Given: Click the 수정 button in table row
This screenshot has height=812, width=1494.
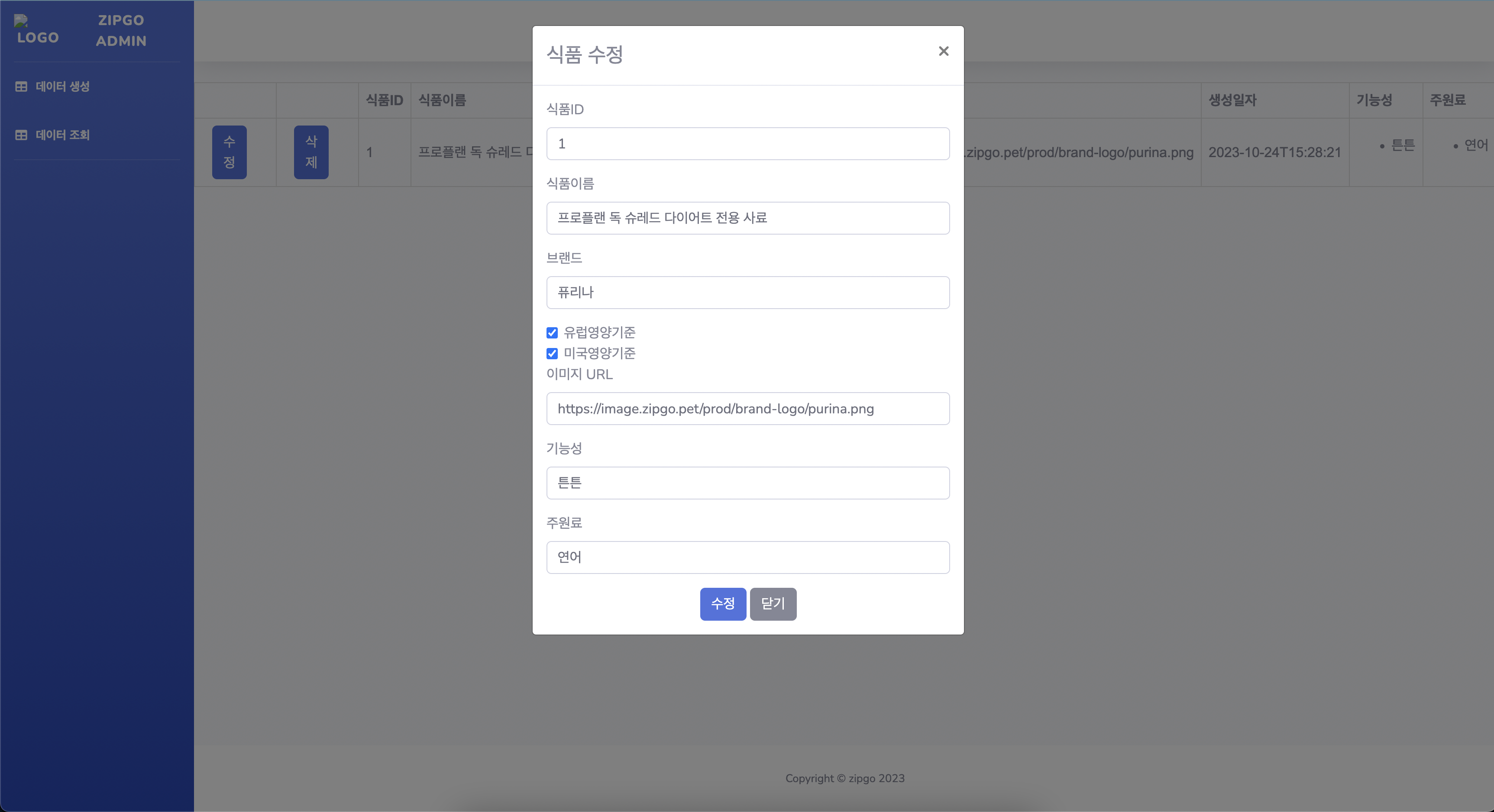Looking at the screenshot, I should pos(229,152).
